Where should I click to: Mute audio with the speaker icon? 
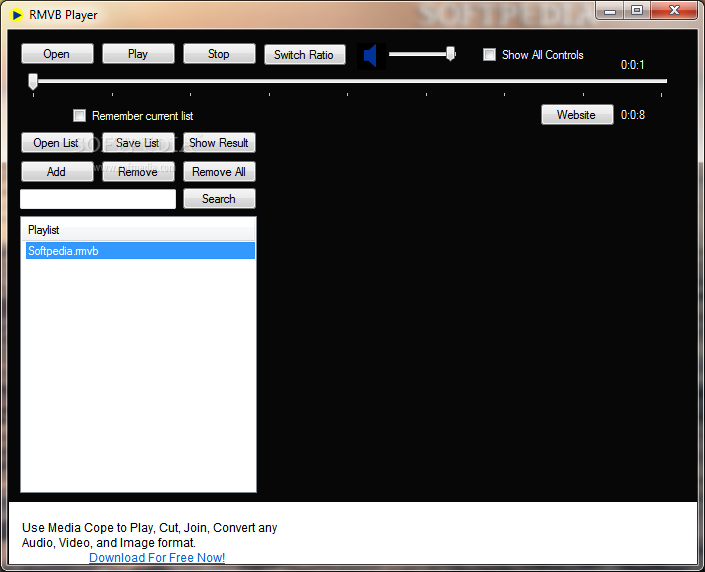pos(371,56)
